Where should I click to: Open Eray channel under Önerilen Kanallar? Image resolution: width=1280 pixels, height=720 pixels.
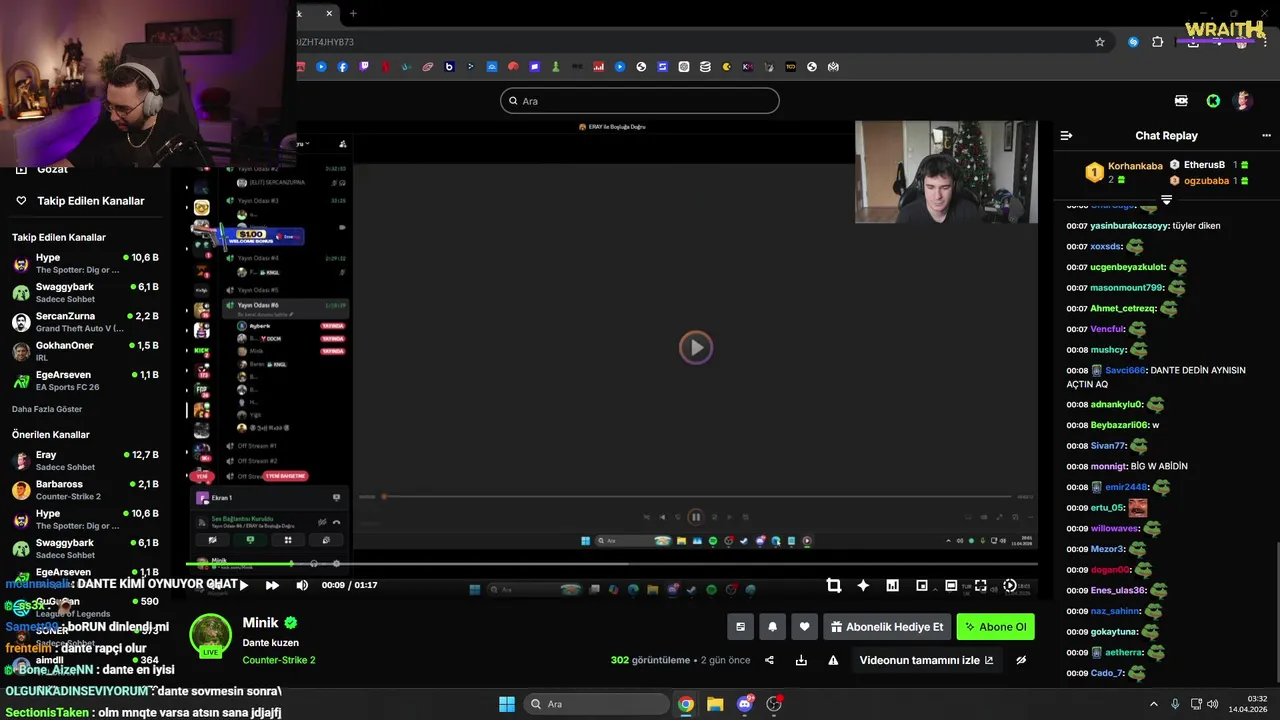click(85, 460)
